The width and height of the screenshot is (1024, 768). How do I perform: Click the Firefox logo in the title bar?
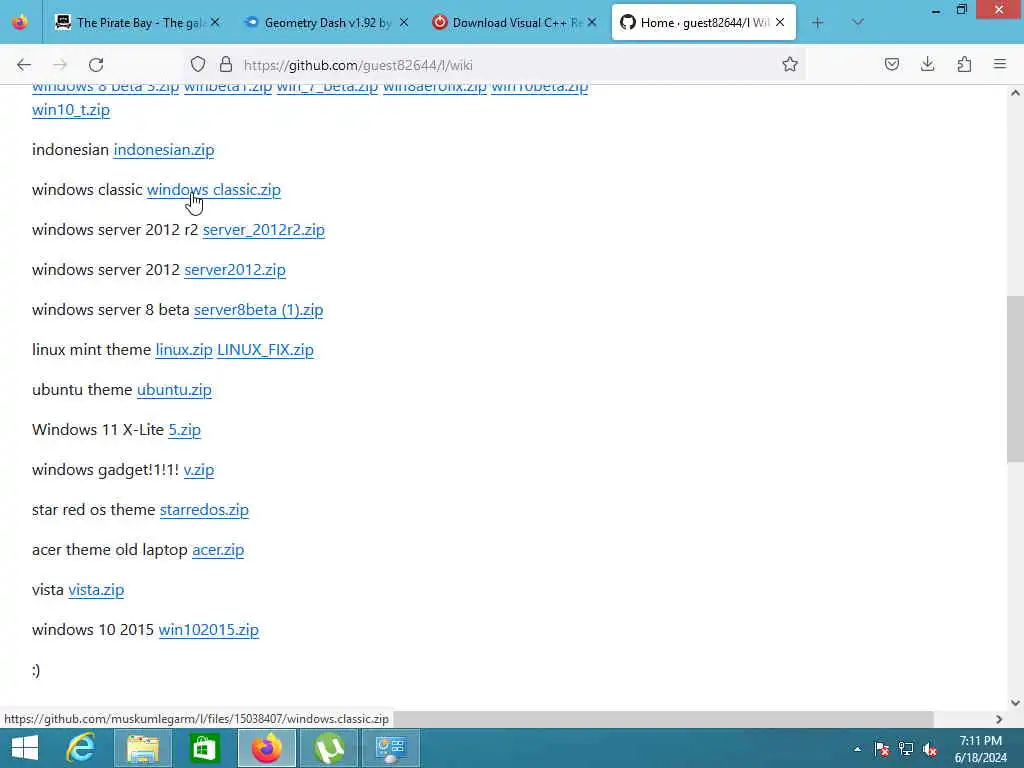[x=20, y=22]
